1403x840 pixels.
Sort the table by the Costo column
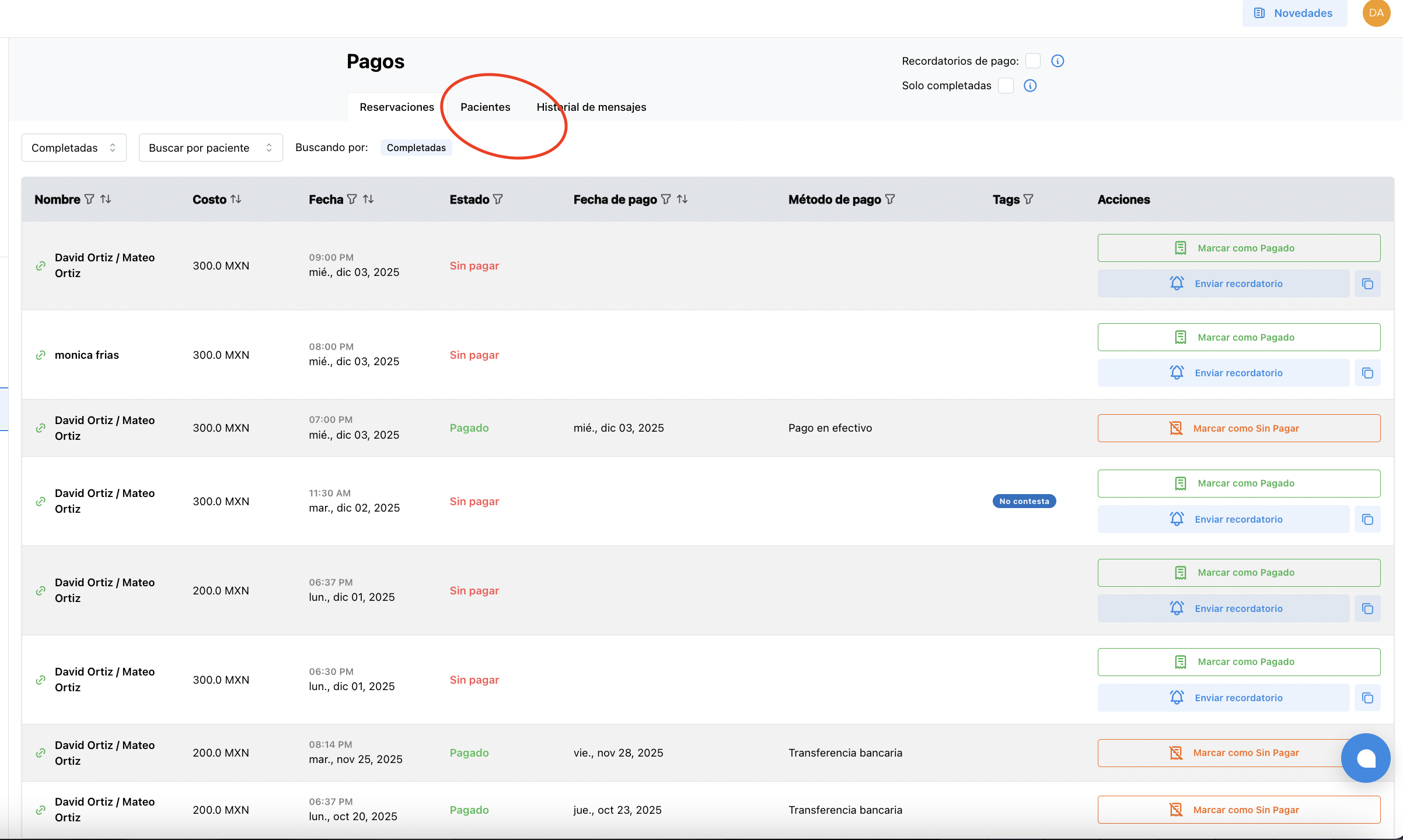[236, 199]
